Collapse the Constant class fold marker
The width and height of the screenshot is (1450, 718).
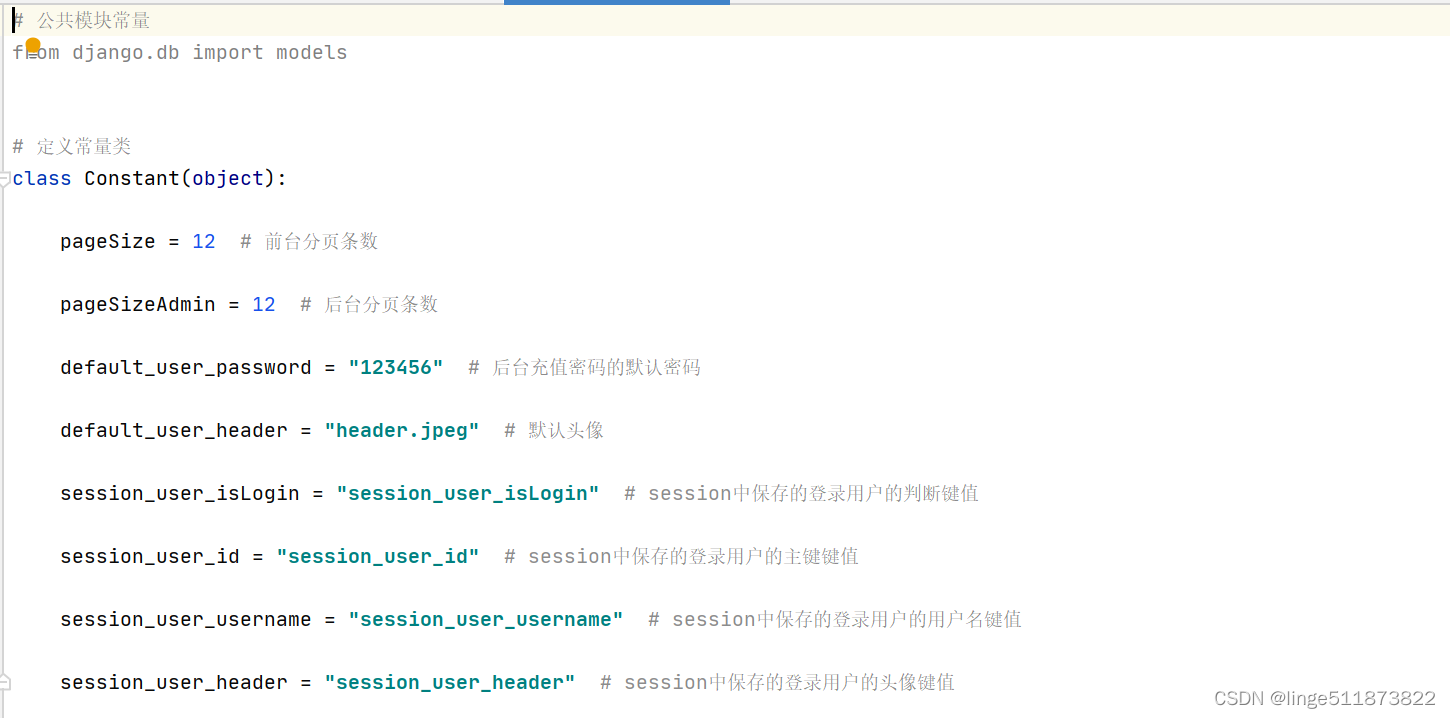pyautogui.click(x=5, y=179)
